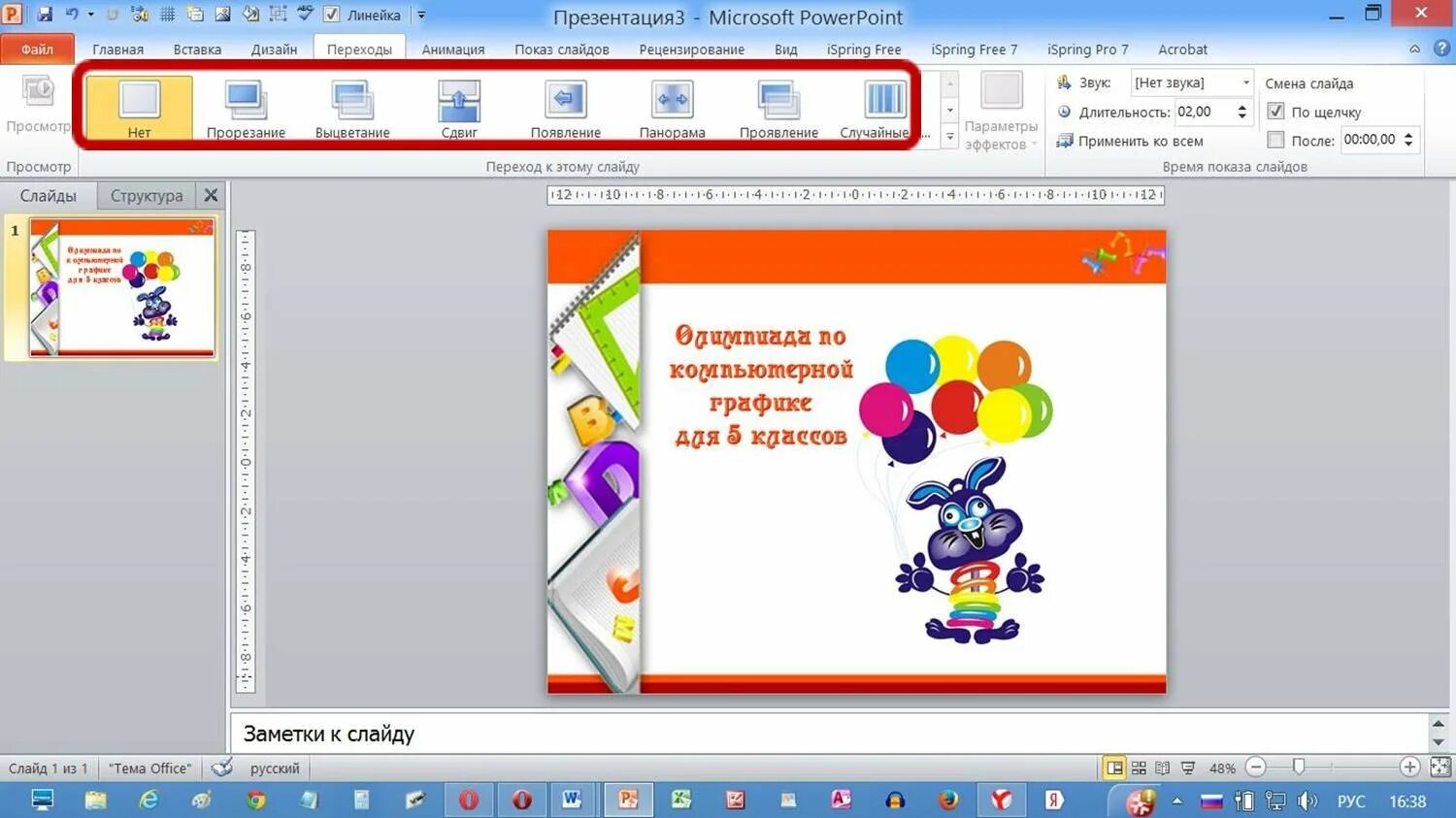Open the Дизайн tab
Screen dimensions: 1456x818
pyautogui.click(x=274, y=49)
